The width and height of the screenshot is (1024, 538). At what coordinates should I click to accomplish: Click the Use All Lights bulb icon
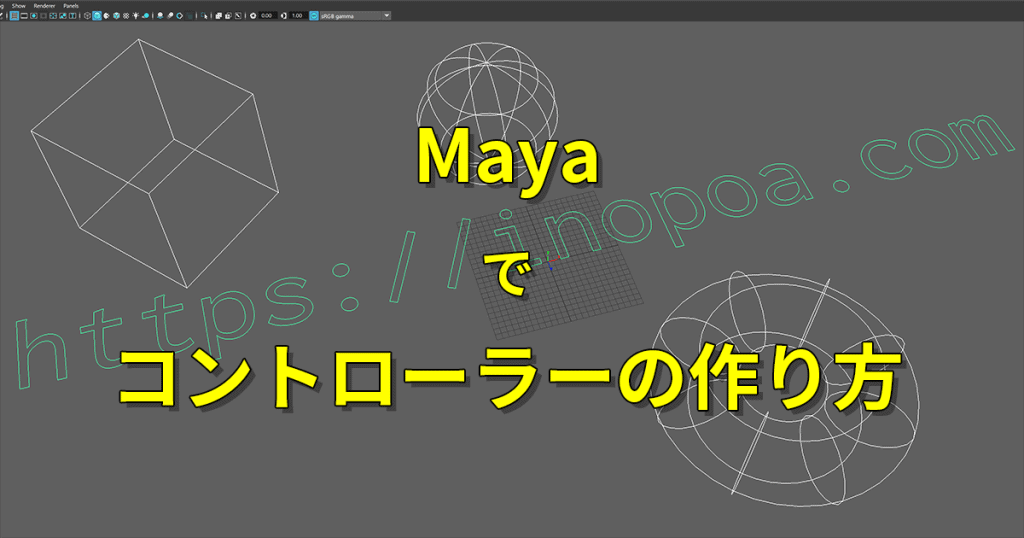tap(136, 16)
